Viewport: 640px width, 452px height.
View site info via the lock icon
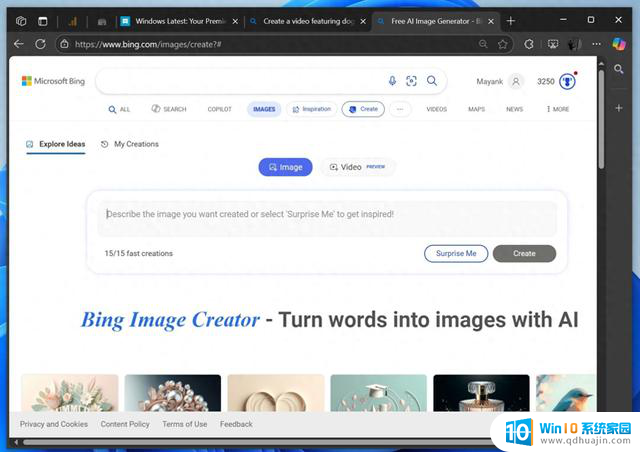(64, 44)
